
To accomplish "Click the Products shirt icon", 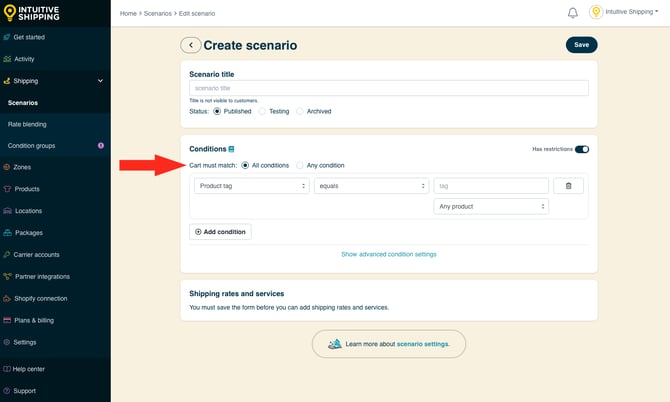I will [x=7, y=189].
